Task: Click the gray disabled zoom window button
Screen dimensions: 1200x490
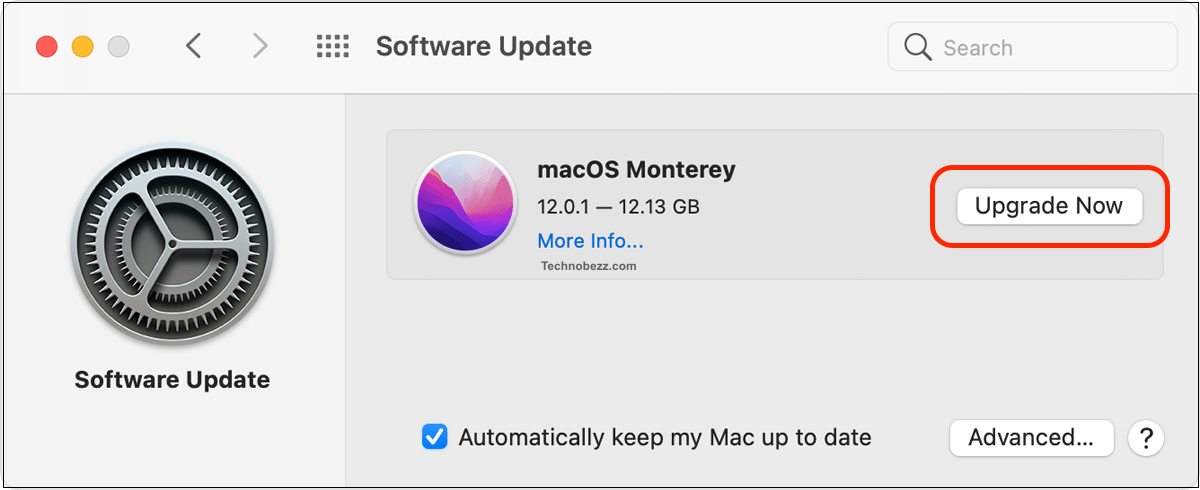Action: (119, 46)
